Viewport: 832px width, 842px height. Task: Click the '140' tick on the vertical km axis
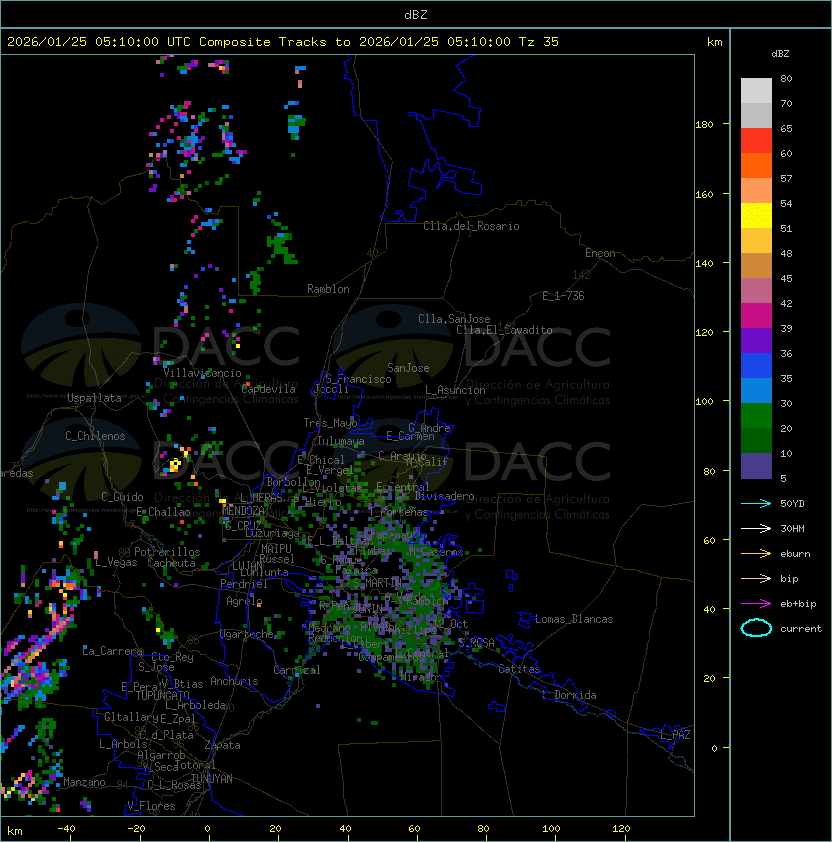pos(704,263)
